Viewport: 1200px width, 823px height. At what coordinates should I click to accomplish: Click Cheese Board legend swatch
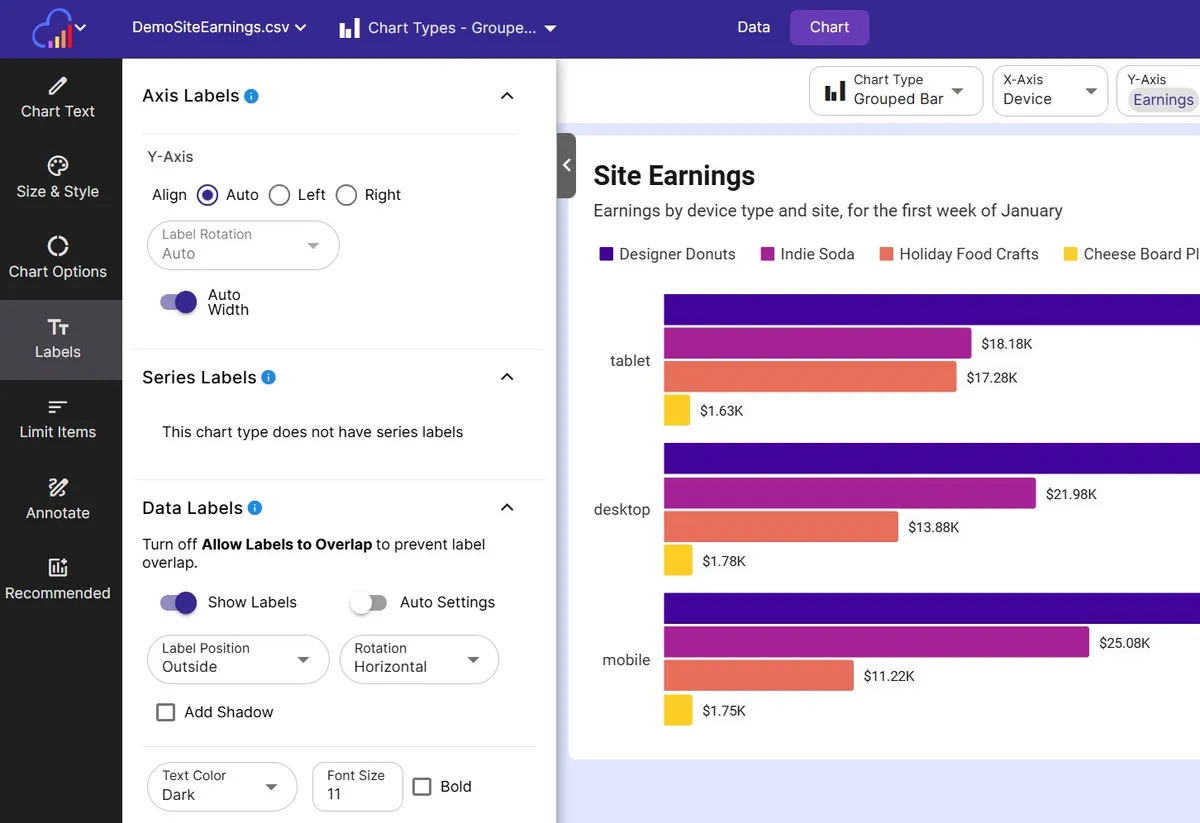[x=1071, y=254]
